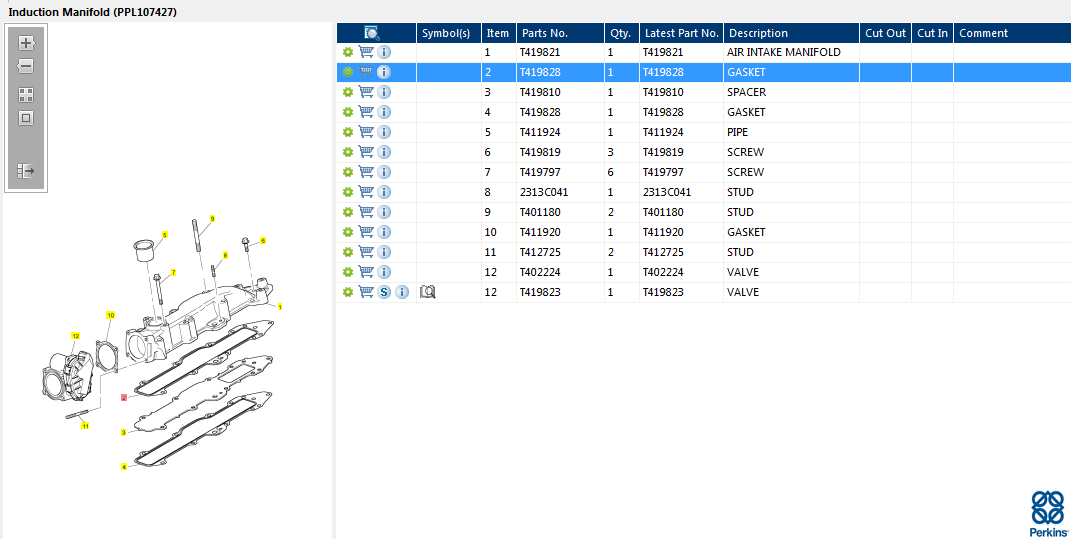Image resolution: width=1071 pixels, height=539 pixels.
Task: Click callout 6 next to the screw
Action: 263,240
